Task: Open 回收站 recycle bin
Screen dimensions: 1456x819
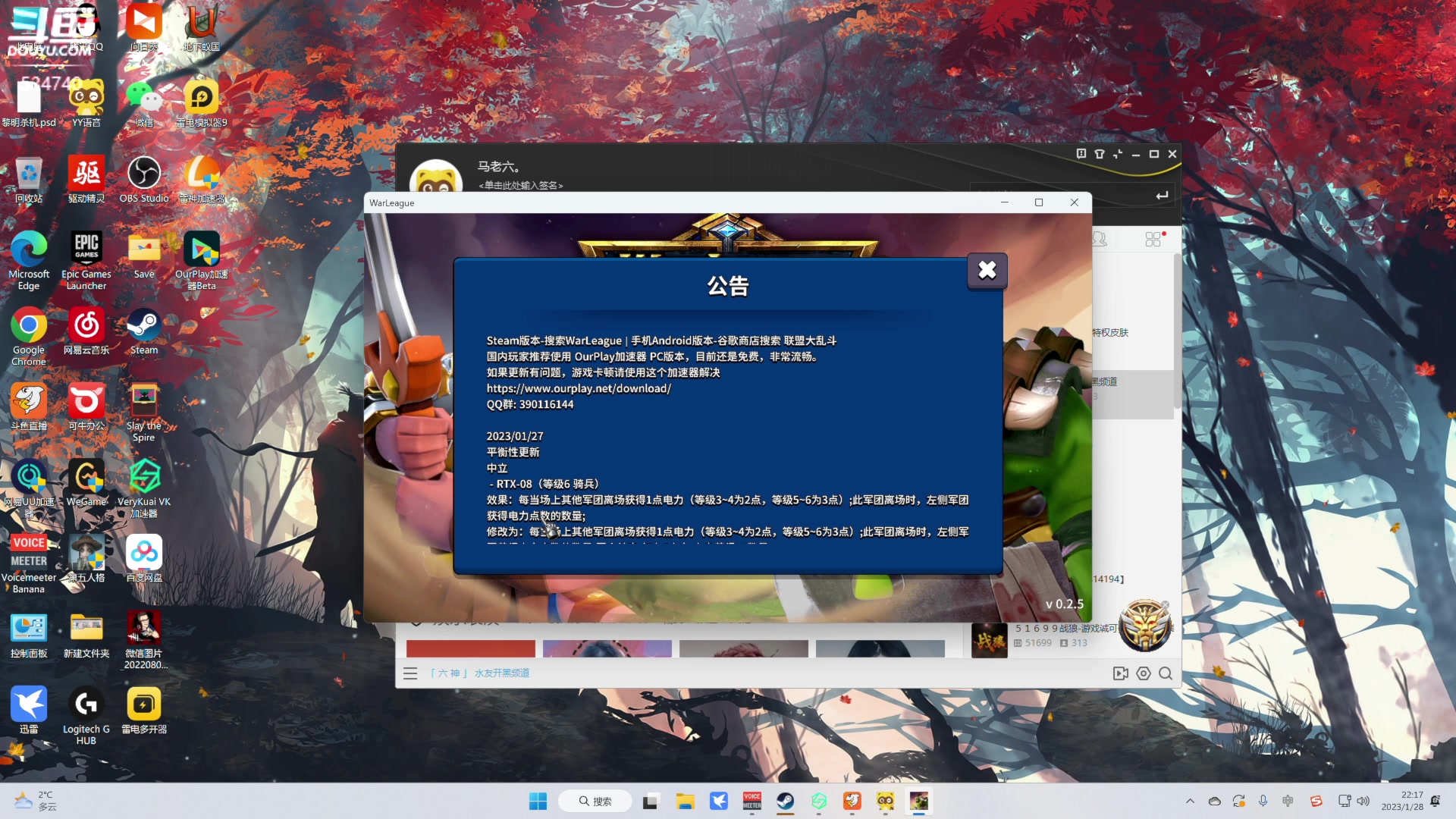Action: (29, 180)
